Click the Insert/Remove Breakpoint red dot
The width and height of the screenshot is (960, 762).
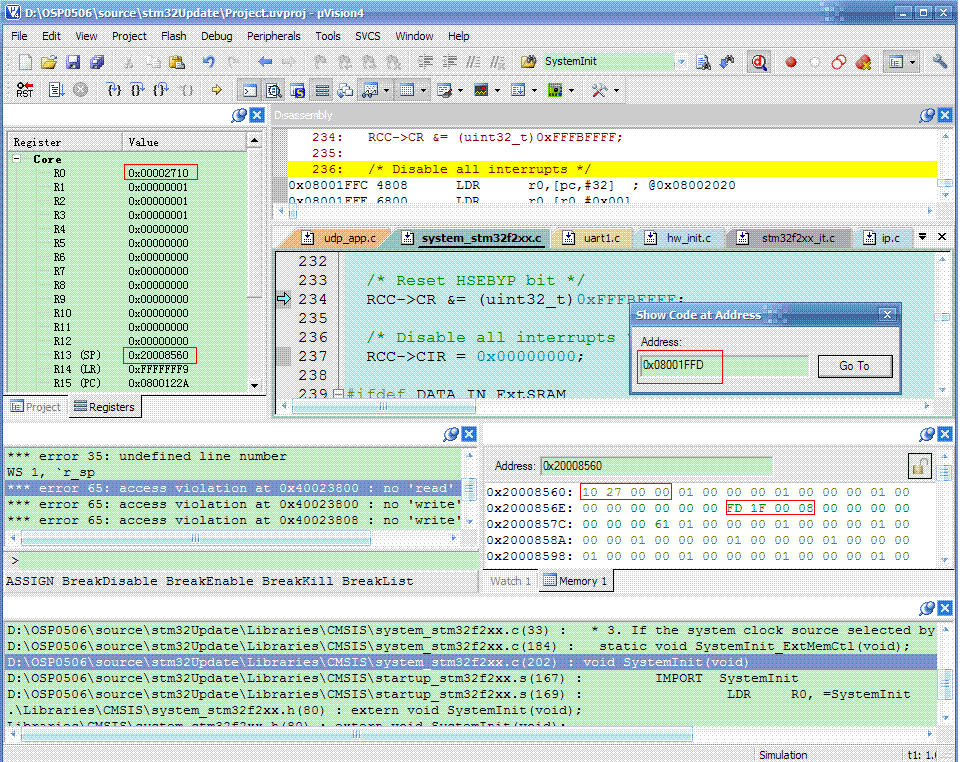point(790,62)
